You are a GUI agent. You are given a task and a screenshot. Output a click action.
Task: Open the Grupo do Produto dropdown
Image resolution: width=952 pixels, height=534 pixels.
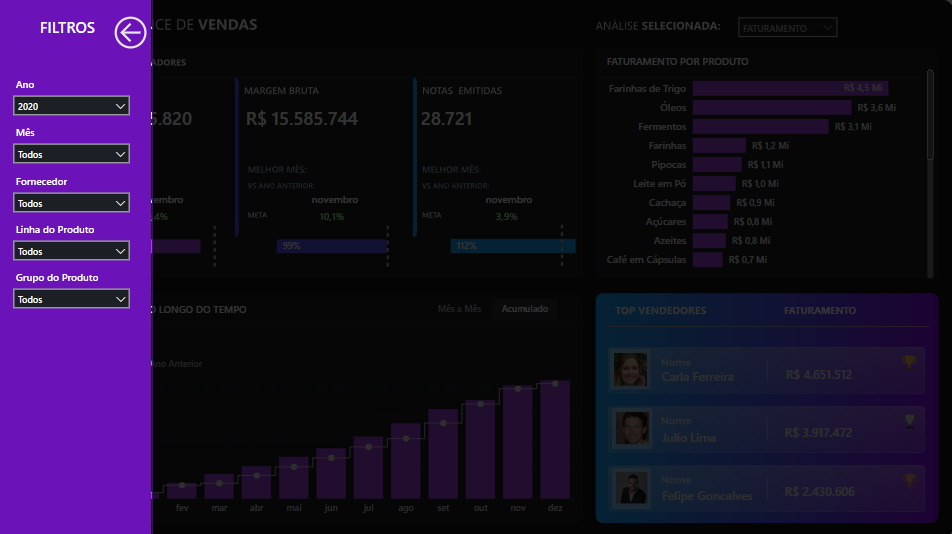(x=72, y=299)
